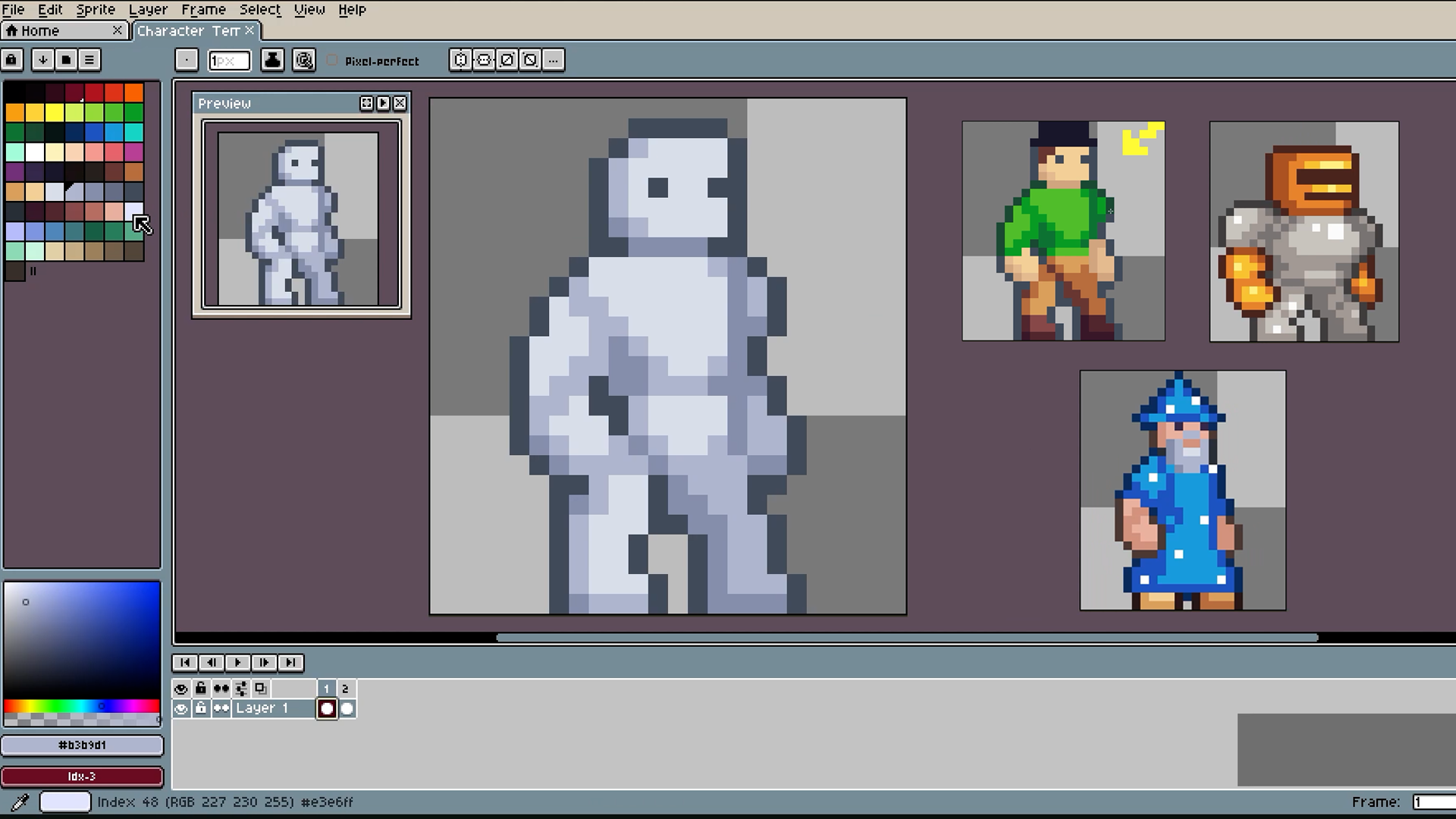1456x819 pixels.
Task: Toggle continuous mode for Layer 1
Action: pos(221,708)
